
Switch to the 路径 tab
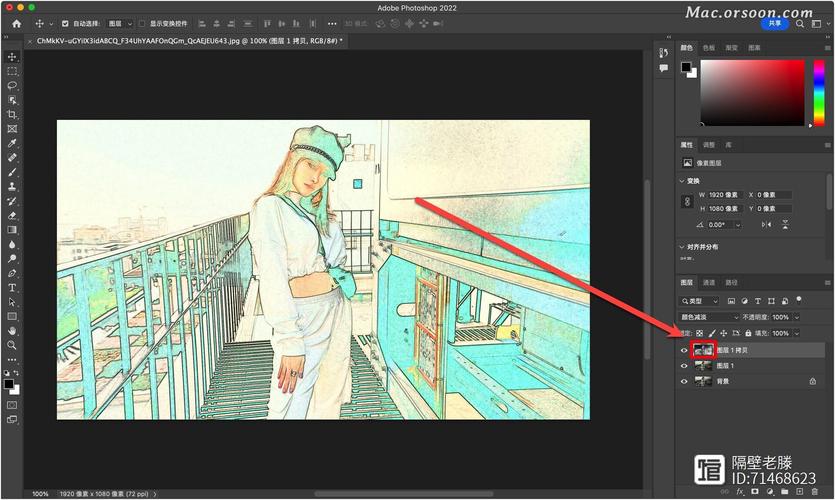(x=731, y=282)
